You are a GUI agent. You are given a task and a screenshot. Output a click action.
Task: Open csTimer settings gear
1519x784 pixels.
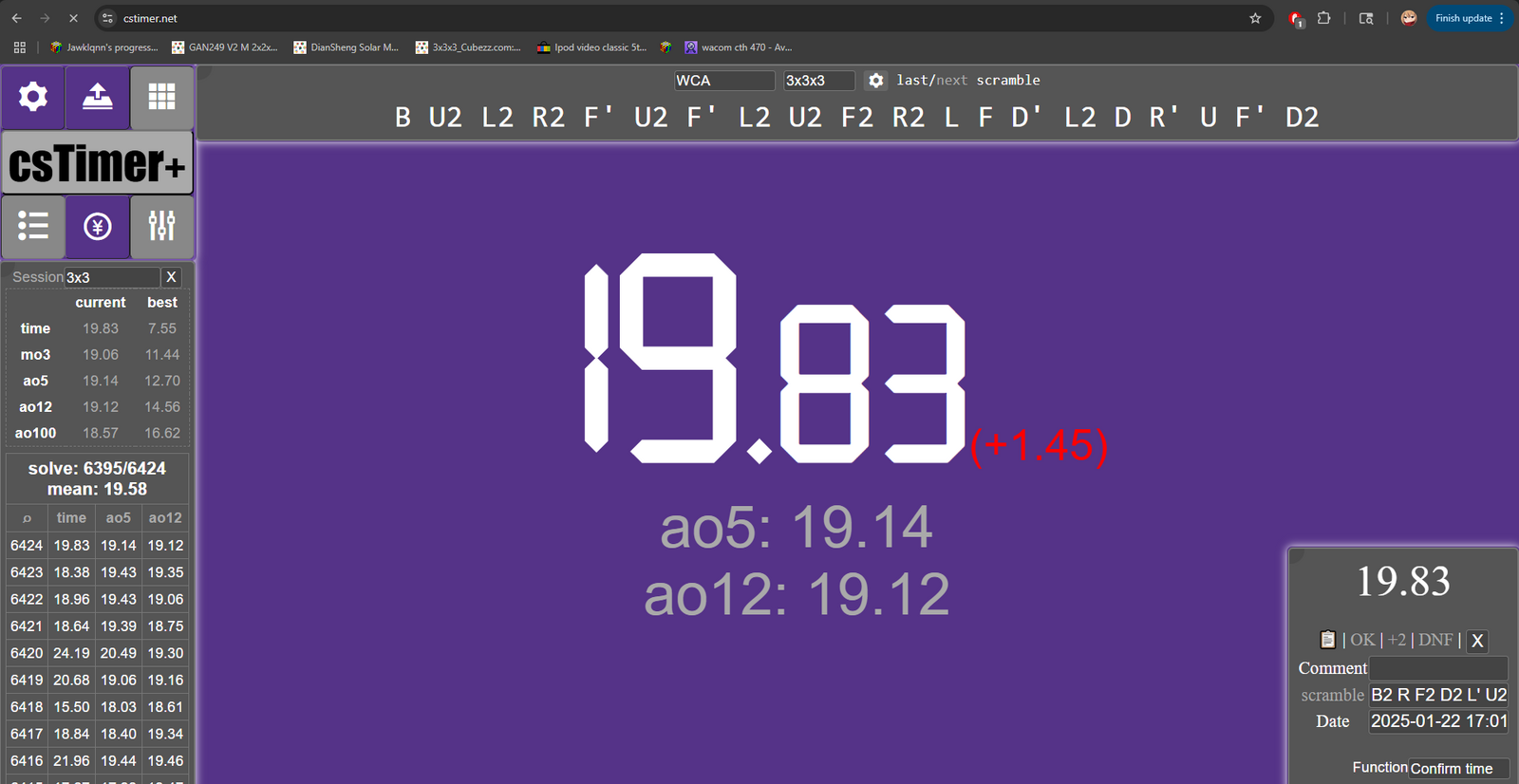(x=33, y=97)
